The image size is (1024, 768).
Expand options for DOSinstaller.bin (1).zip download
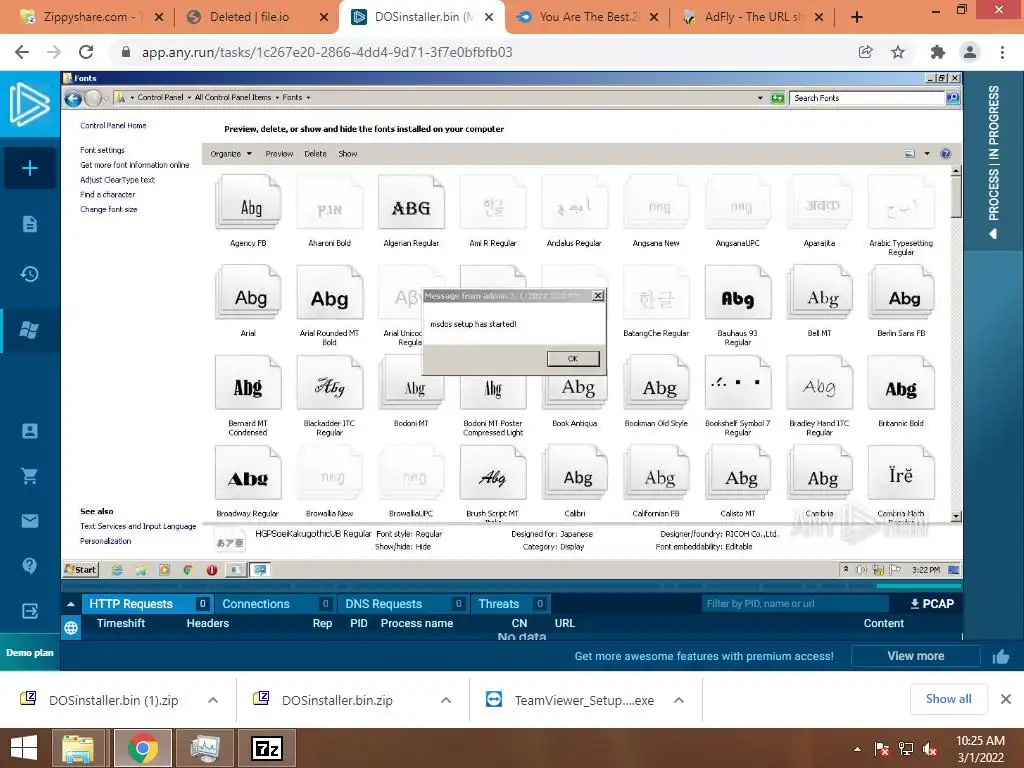pos(213,700)
